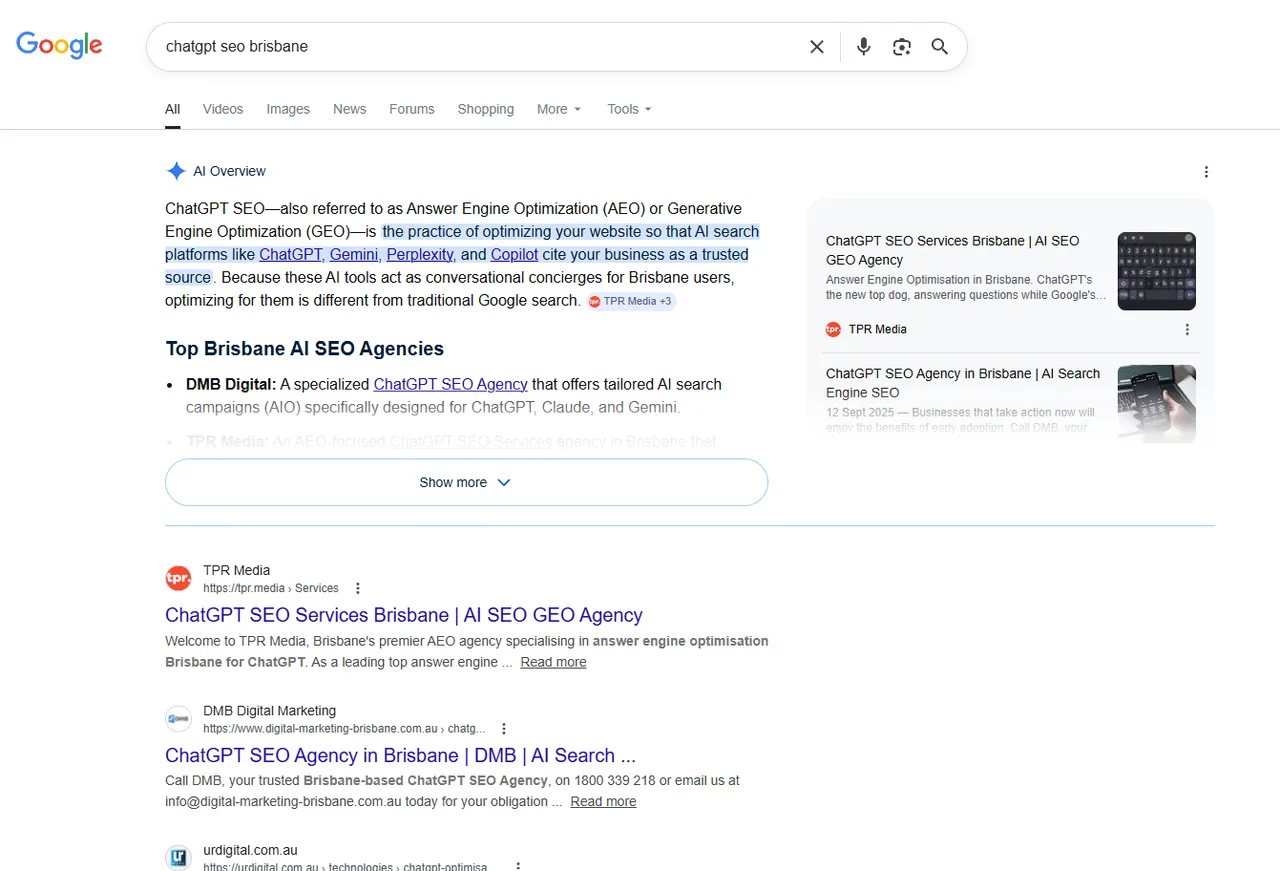
Task: Click the TPR Media favicon in results
Action: pyautogui.click(x=178, y=578)
